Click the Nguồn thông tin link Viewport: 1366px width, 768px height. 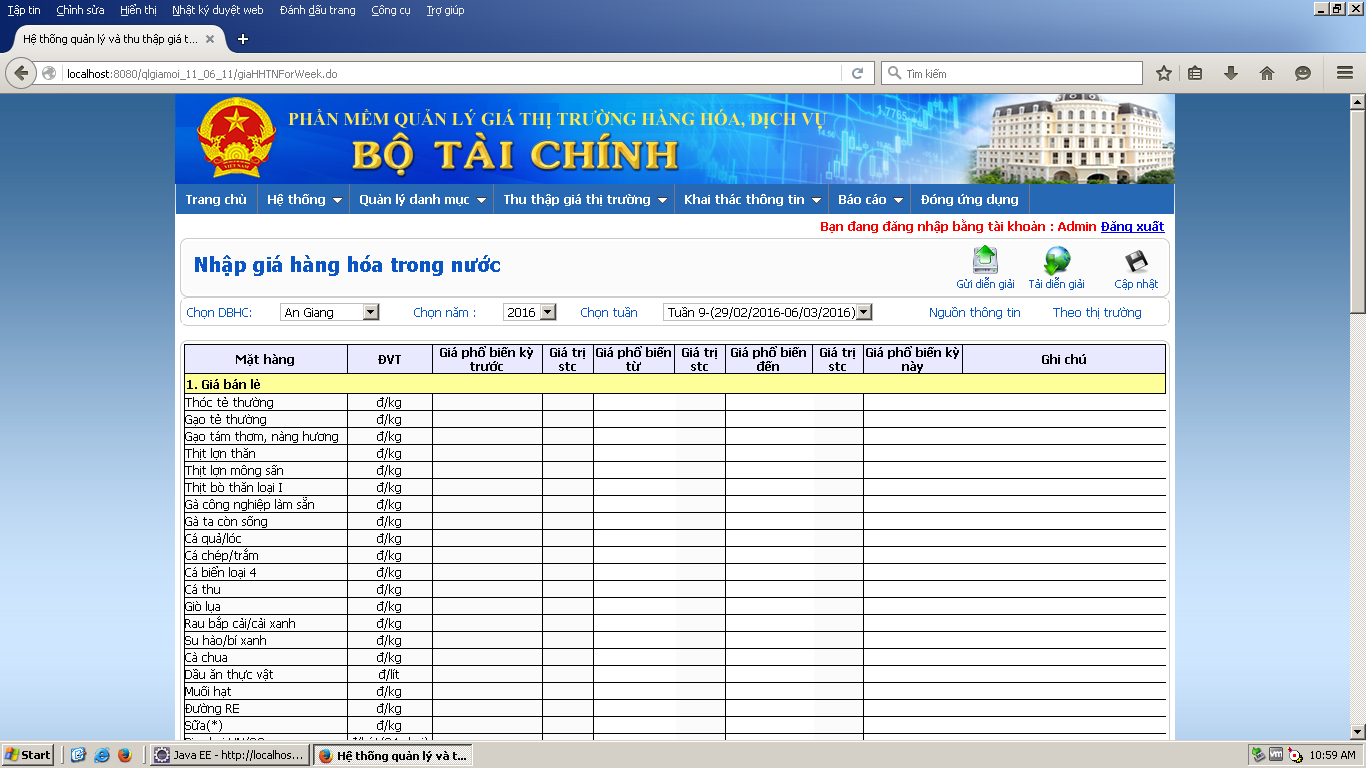click(974, 312)
